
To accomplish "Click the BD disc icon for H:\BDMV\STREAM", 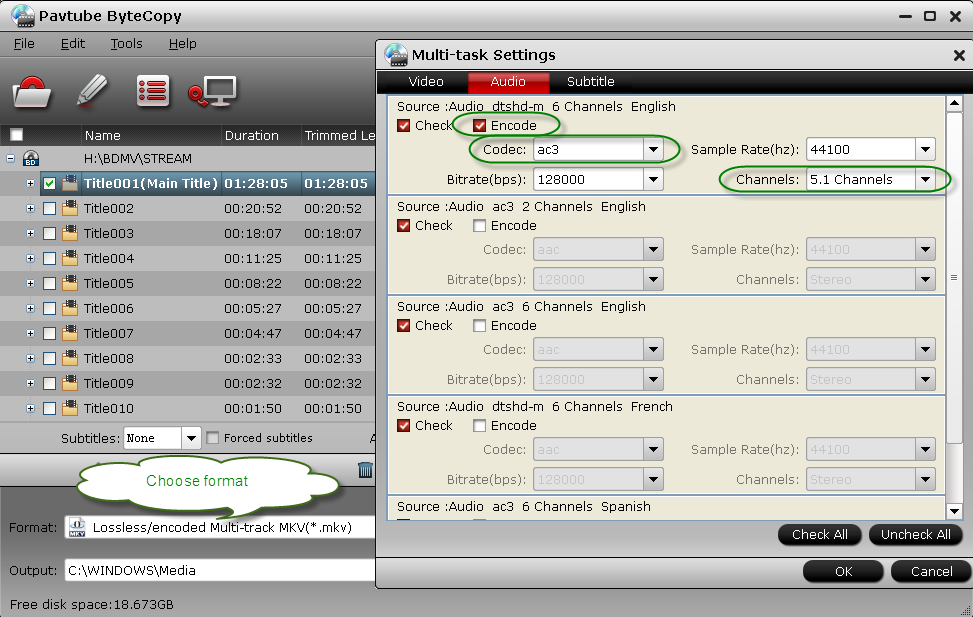I will click(31, 158).
